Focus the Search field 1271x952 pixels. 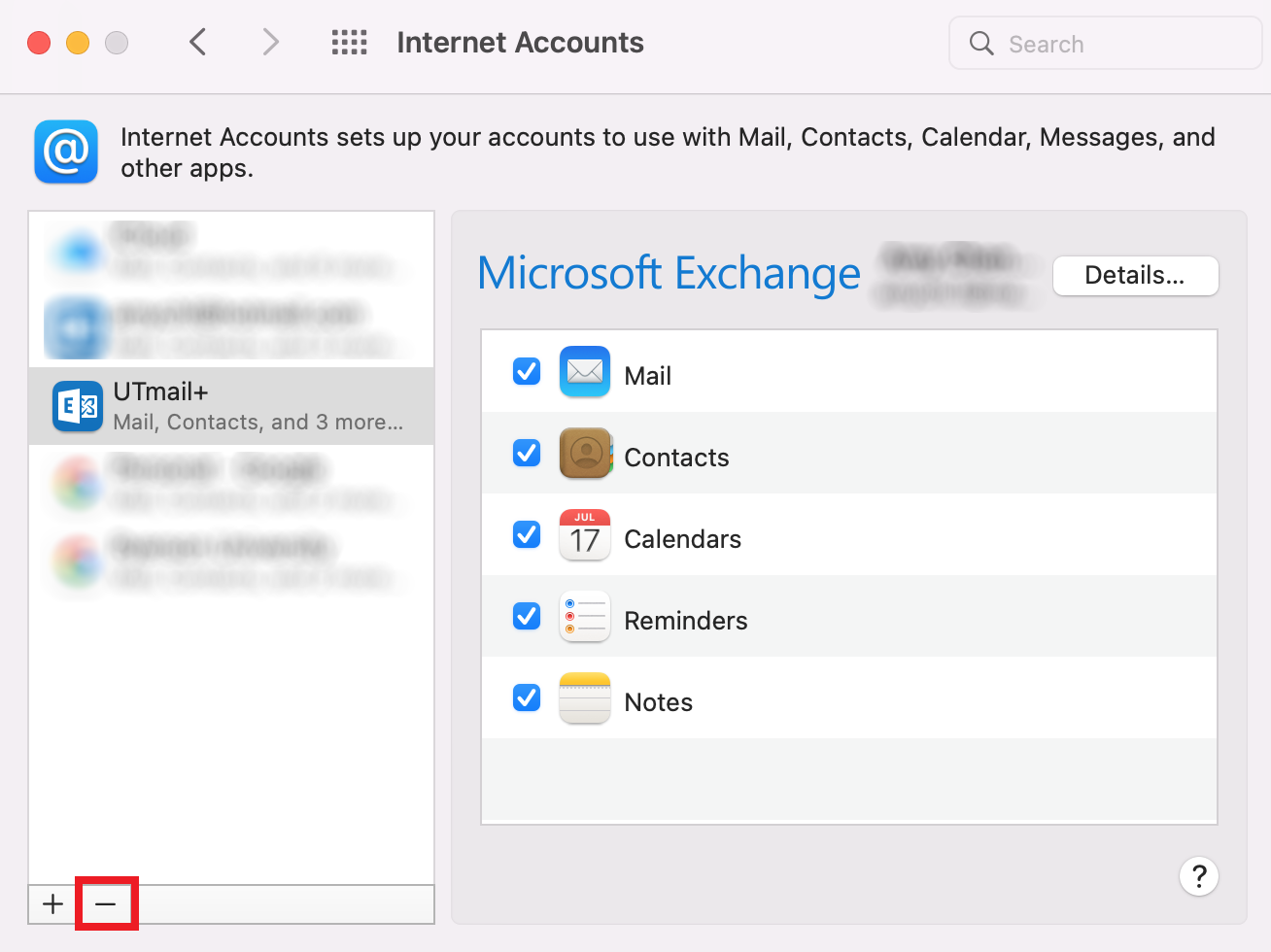tap(1105, 43)
